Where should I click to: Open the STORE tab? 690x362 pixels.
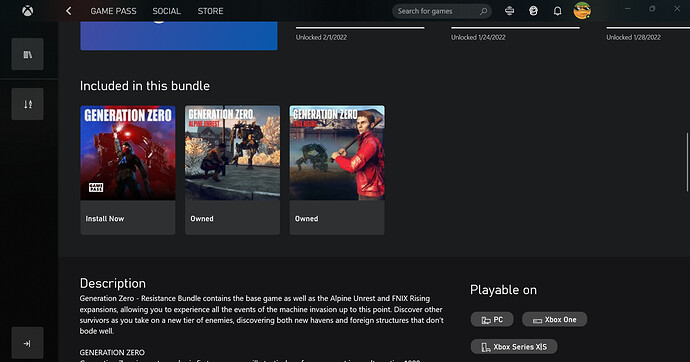pyautogui.click(x=210, y=11)
